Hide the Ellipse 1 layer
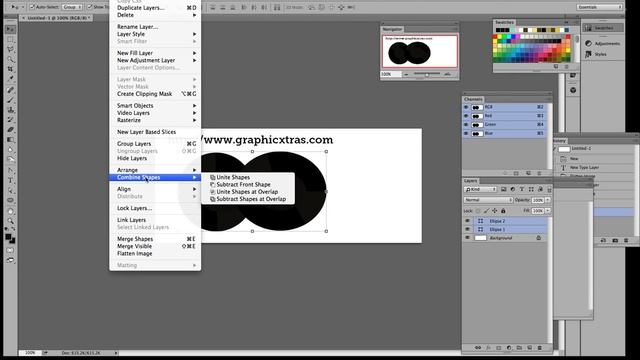Viewport: 640px width, 360px height. tap(467, 229)
